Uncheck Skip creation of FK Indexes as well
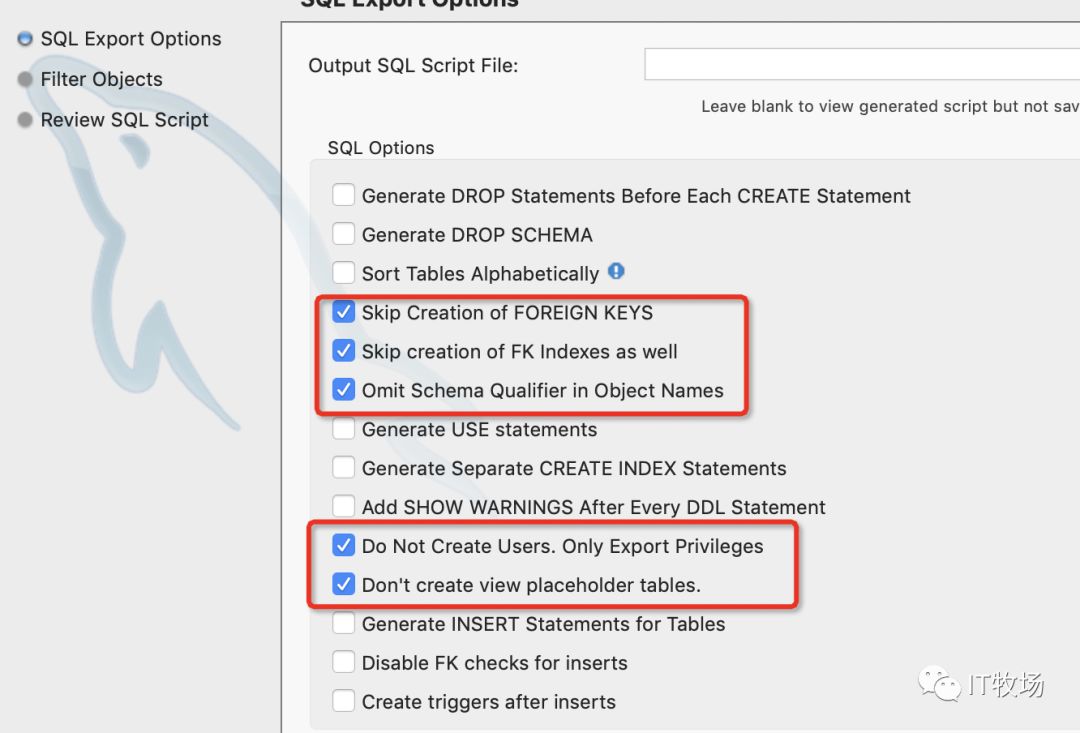This screenshot has width=1080, height=733. (x=344, y=351)
